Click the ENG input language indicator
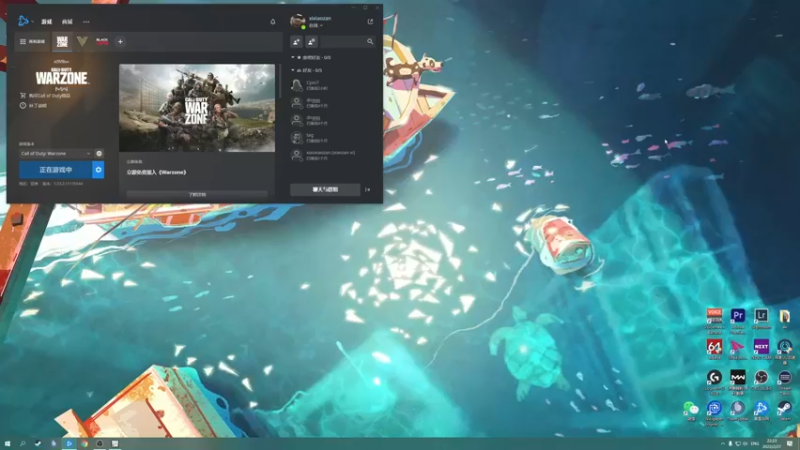The width and height of the screenshot is (800, 450). pos(755,444)
